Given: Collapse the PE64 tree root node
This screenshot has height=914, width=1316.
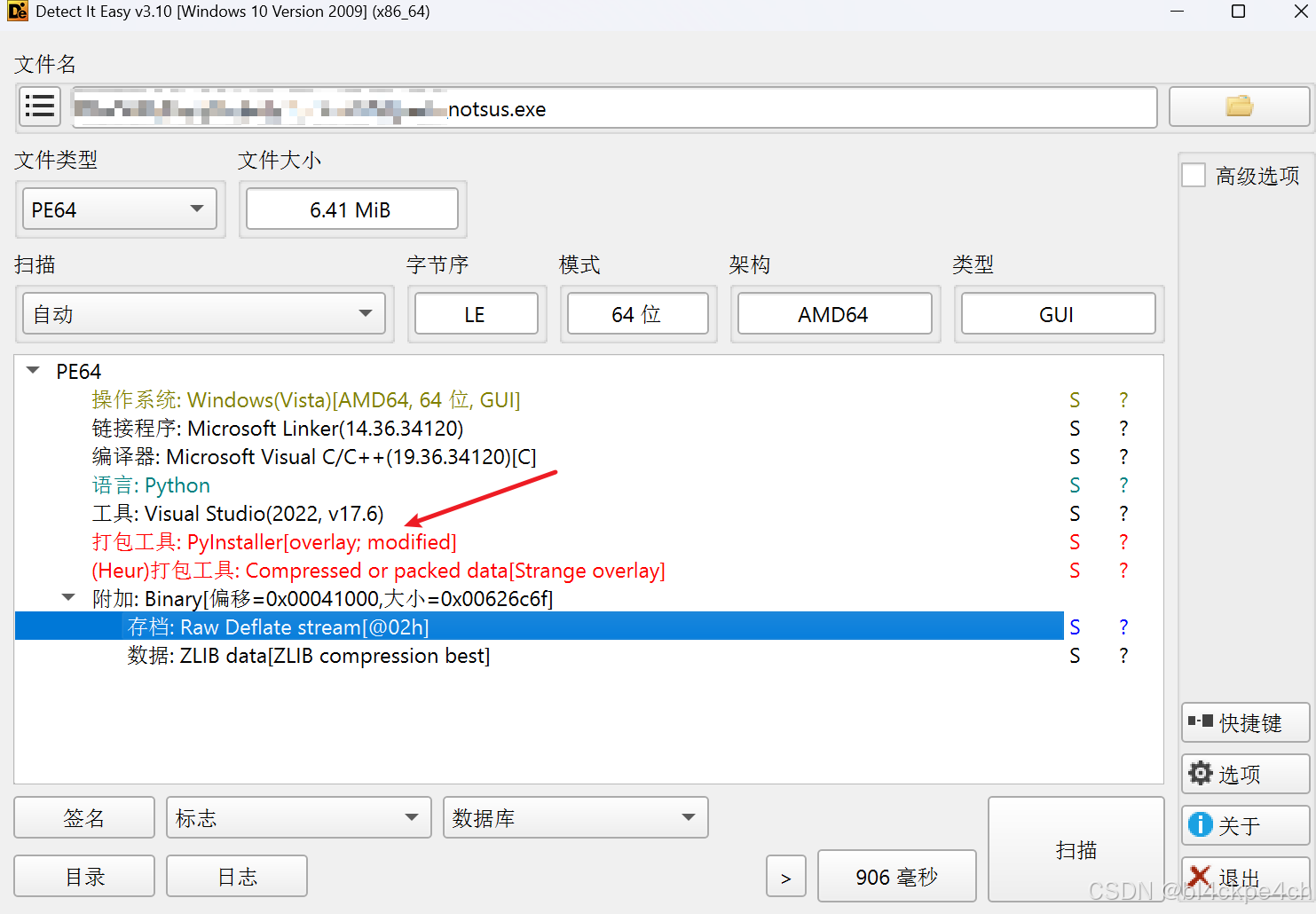Looking at the screenshot, I should [x=34, y=371].
